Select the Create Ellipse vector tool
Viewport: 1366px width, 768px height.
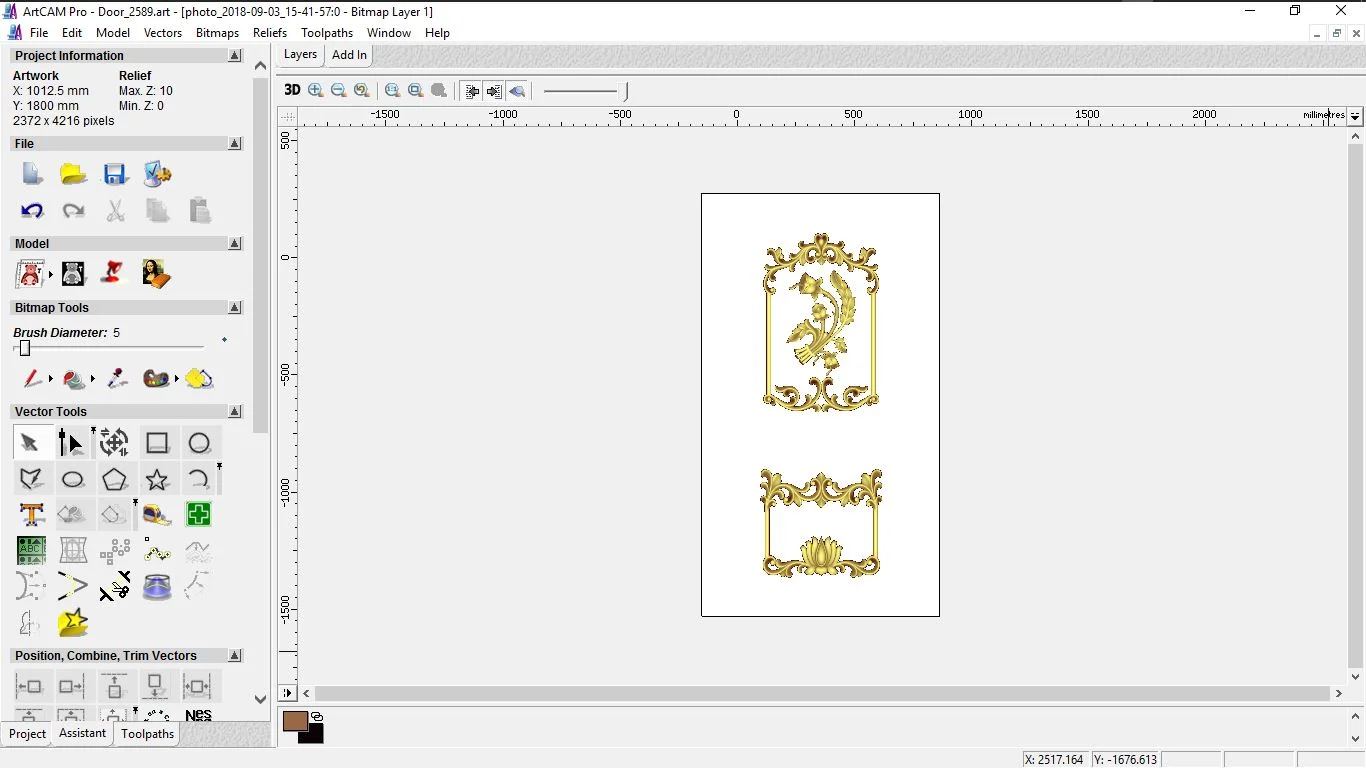(73, 479)
